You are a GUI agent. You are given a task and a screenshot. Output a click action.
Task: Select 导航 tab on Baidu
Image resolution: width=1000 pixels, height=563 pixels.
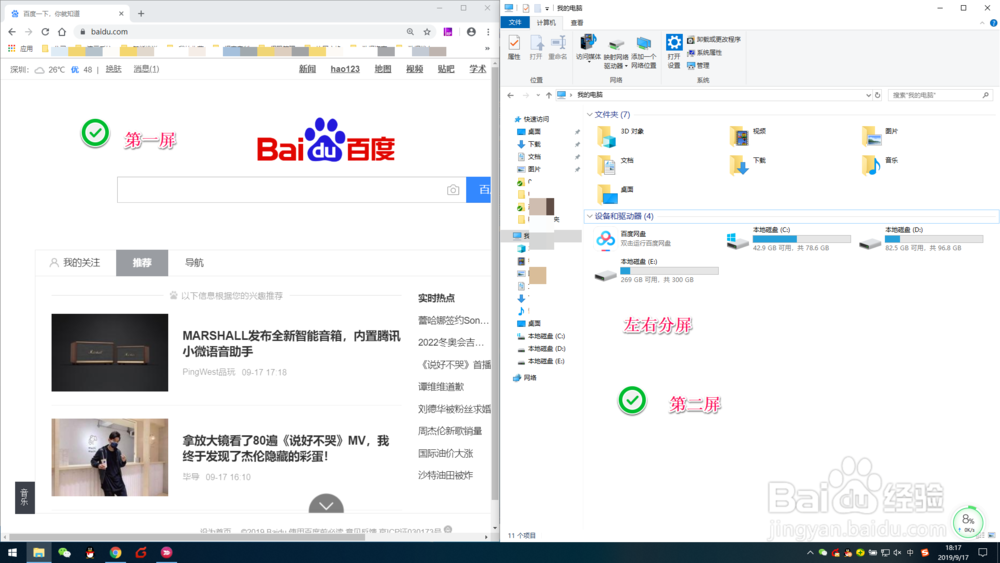coord(194,263)
